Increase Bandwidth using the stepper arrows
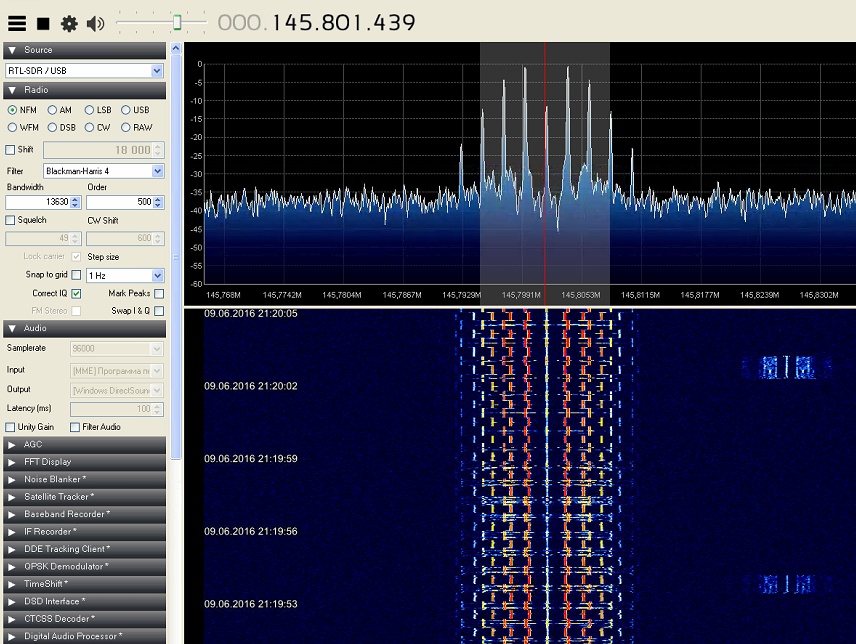The image size is (856, 644). click(75, 199)
